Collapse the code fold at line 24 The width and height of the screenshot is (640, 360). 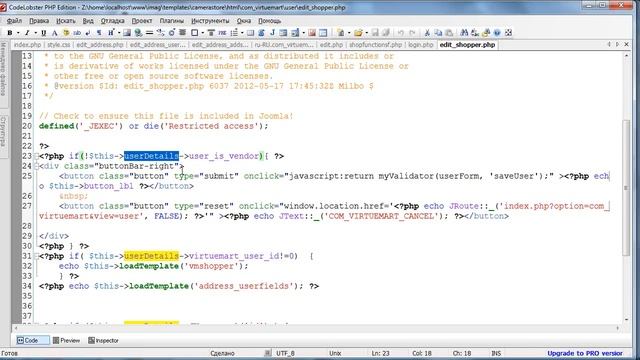36,166
